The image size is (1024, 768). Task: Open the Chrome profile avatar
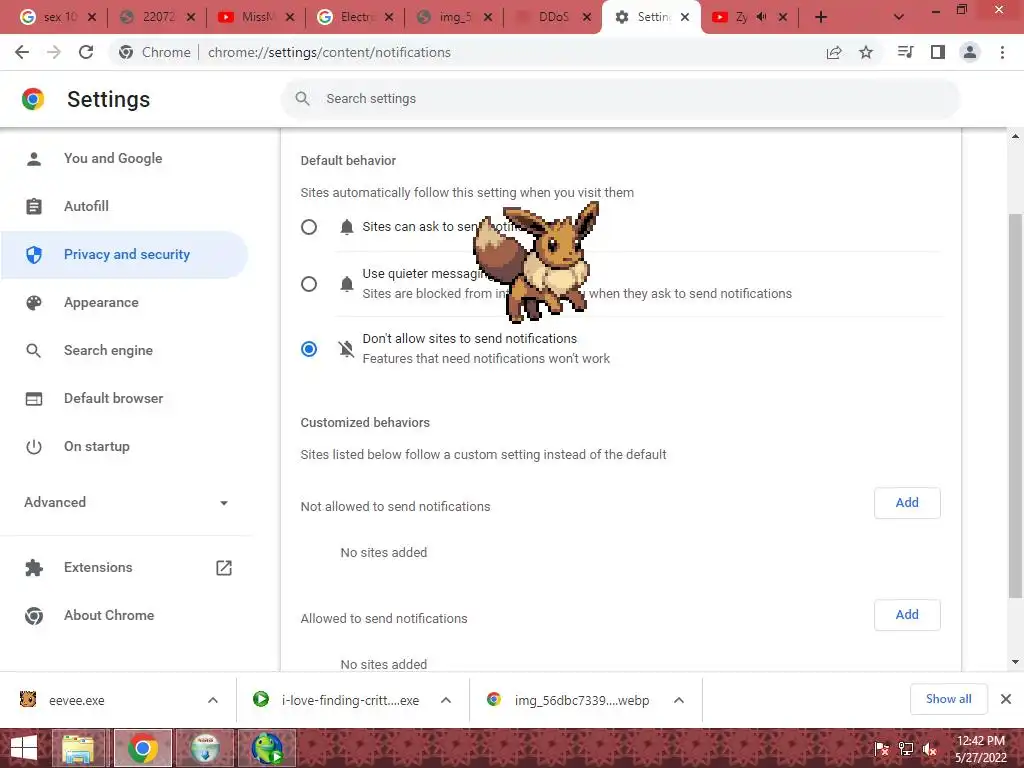[x=970, y=52]
